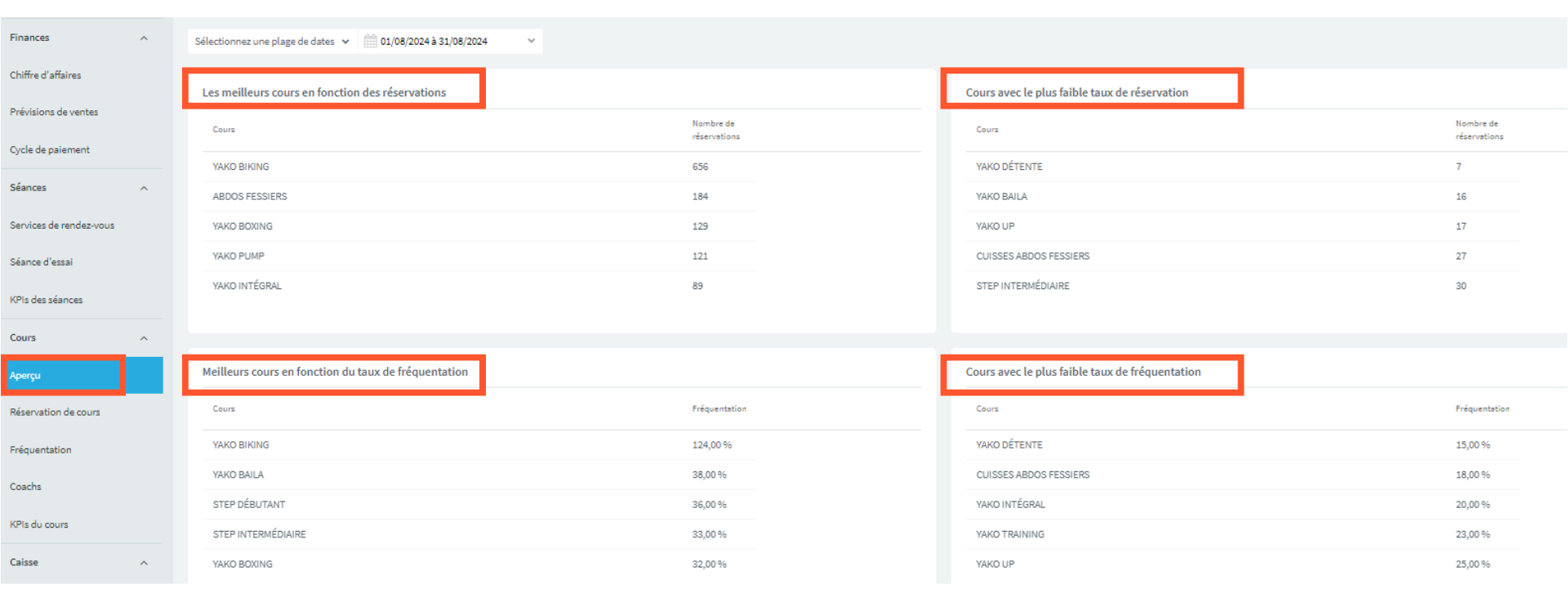Click the 'Cours avec le plus faible taux de fréquentation' title
Screen dimensions: 1568x593
click(1083, 372)
